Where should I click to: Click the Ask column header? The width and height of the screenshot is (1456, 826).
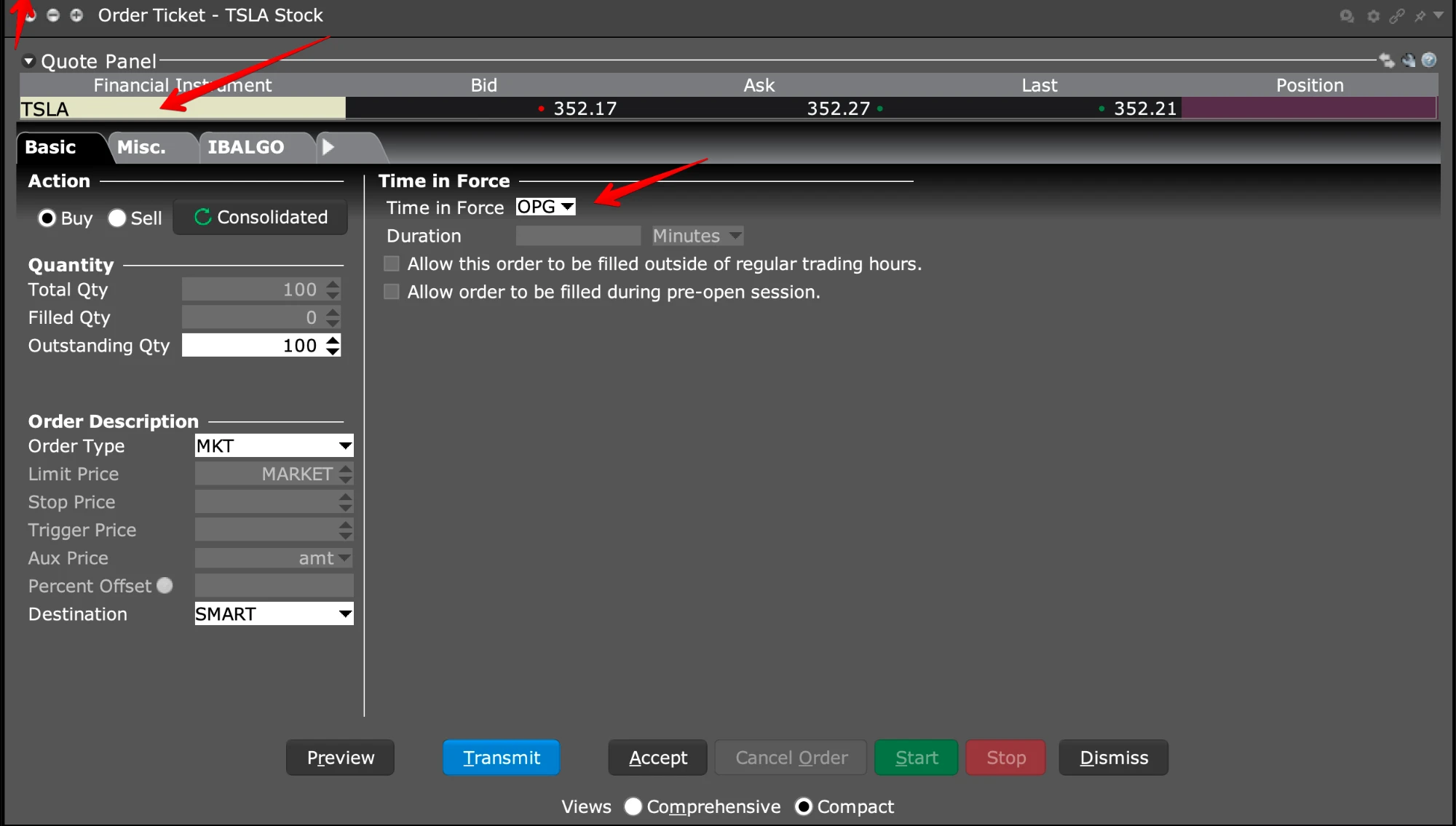point(759,85)
